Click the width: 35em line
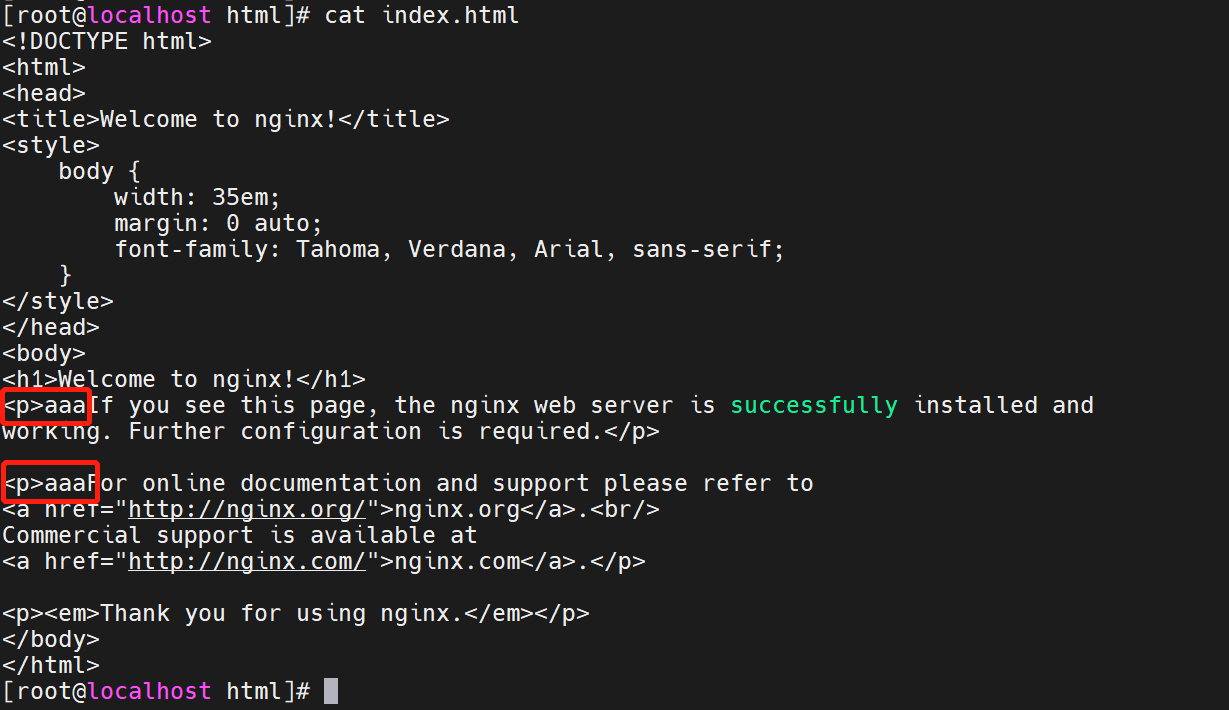The height and width of the screenshot is (710, 1229). [197, 198]
